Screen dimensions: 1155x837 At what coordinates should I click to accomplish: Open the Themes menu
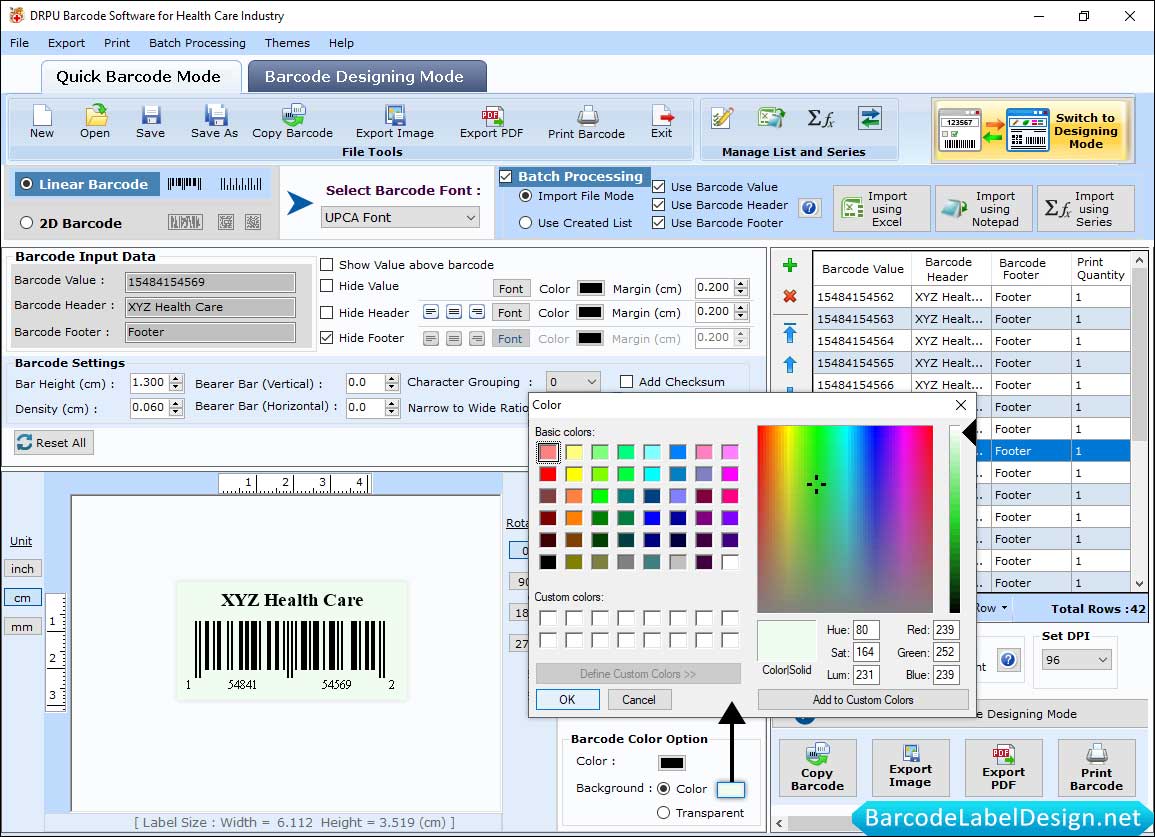tap(287, 43)
